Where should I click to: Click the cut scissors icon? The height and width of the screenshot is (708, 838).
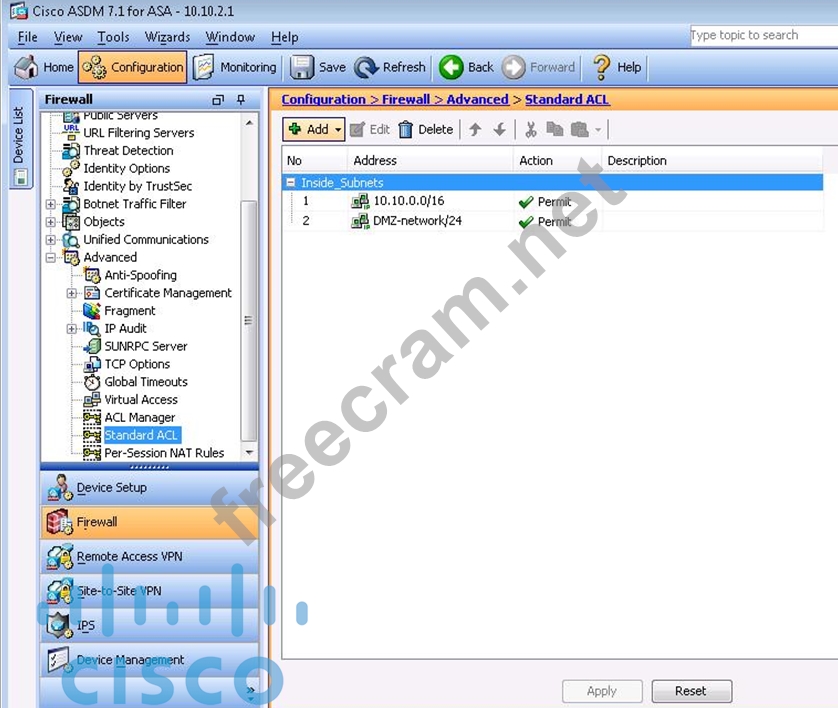(x=530, y=129)
